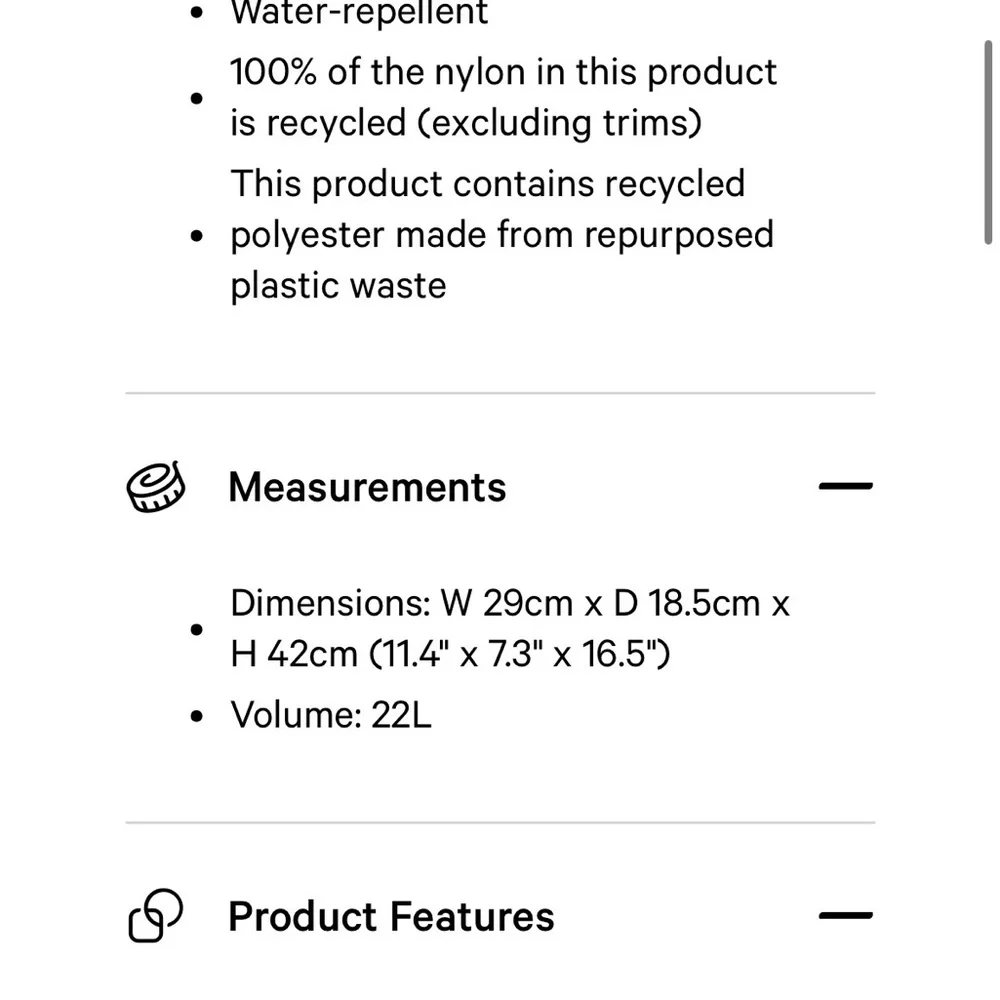Click the bullet point beside Volume: 22L
The height and width of the screenshot is (1000, 1000).
tap(197, 716)
